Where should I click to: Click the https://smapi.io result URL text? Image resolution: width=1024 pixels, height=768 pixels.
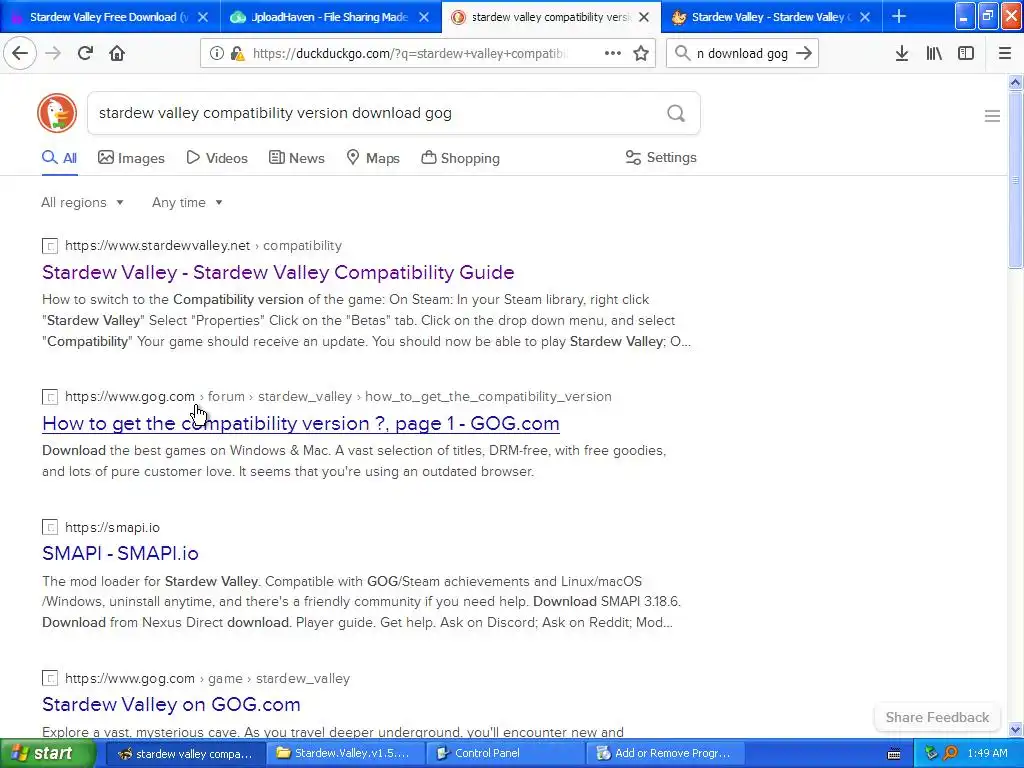pos(112,528)
